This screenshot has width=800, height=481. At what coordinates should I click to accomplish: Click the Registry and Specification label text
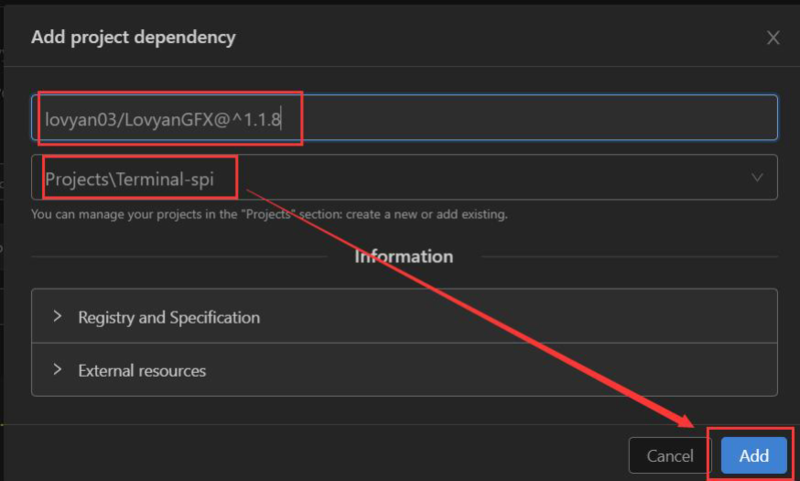169,317
